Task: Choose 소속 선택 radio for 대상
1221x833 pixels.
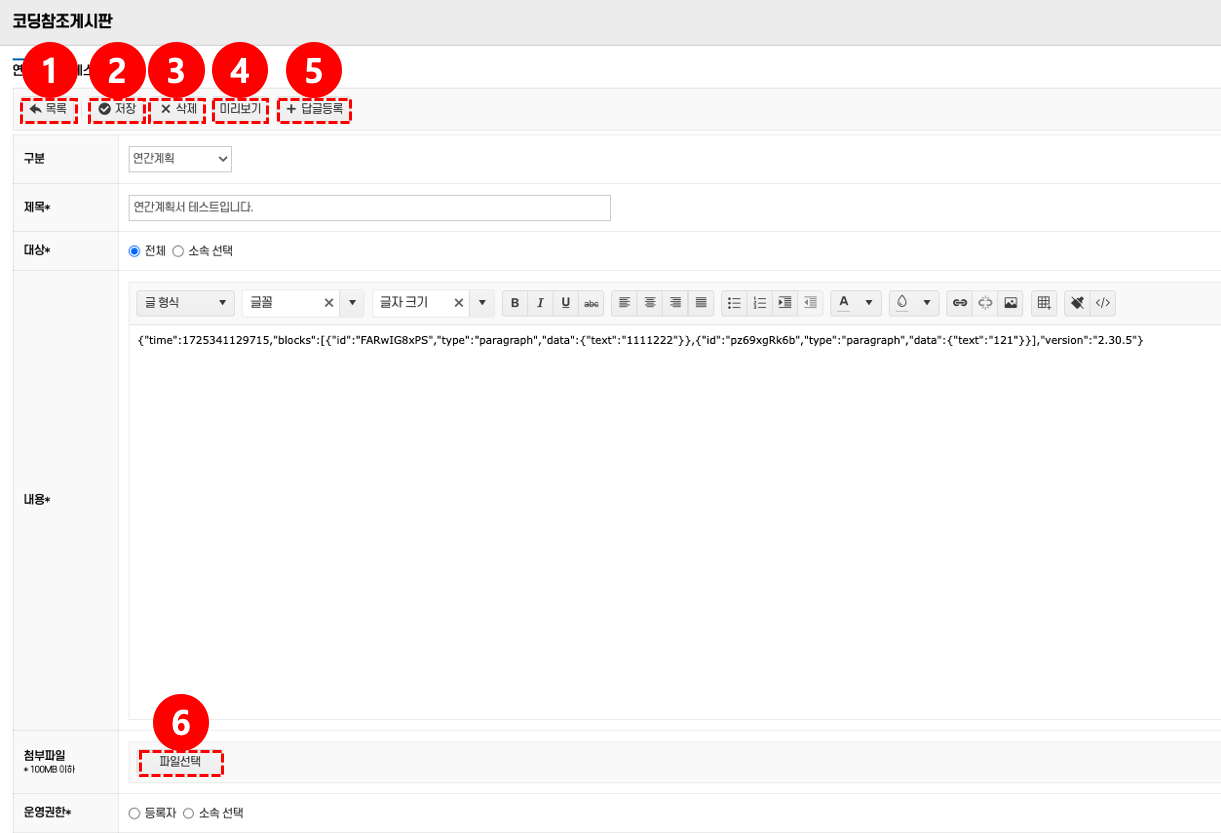Action: pos(179,251)
